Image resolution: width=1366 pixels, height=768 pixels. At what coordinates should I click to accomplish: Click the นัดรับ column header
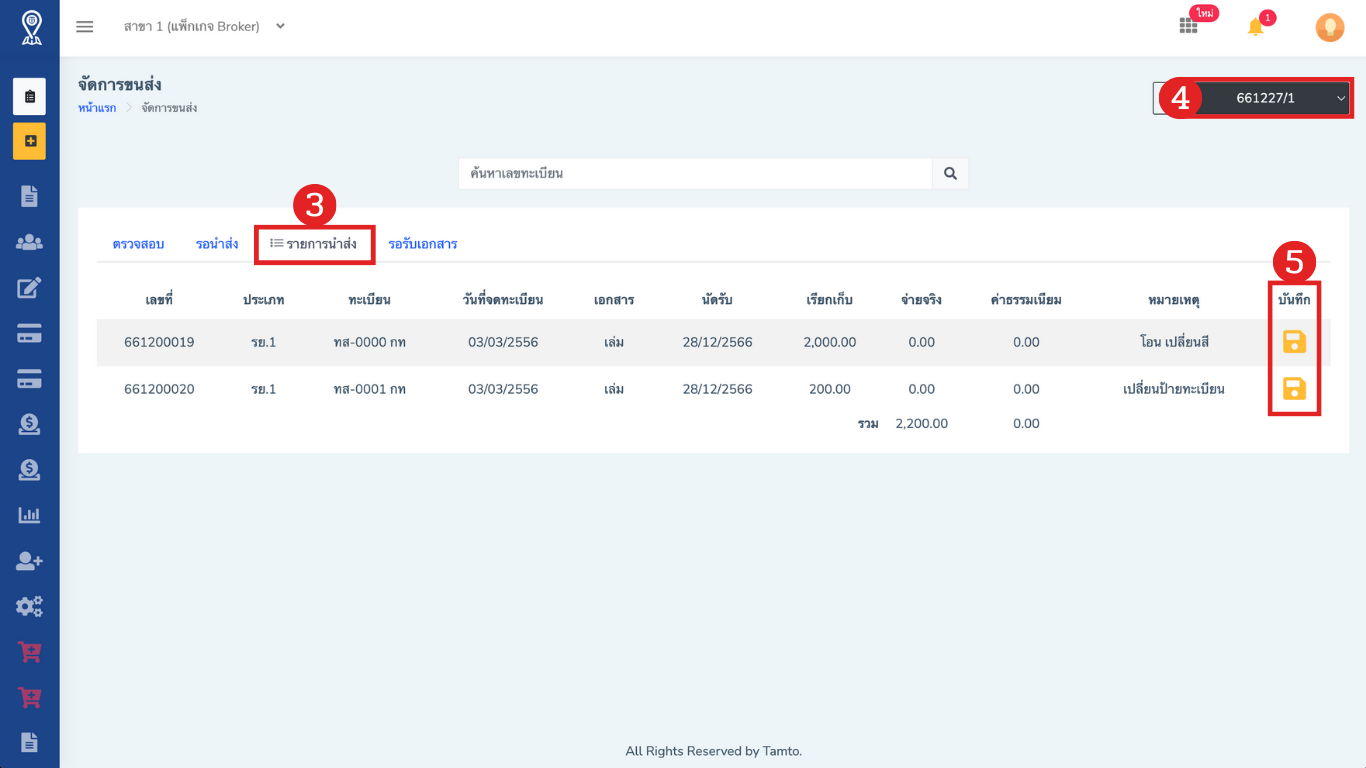[x=718, y=300]
